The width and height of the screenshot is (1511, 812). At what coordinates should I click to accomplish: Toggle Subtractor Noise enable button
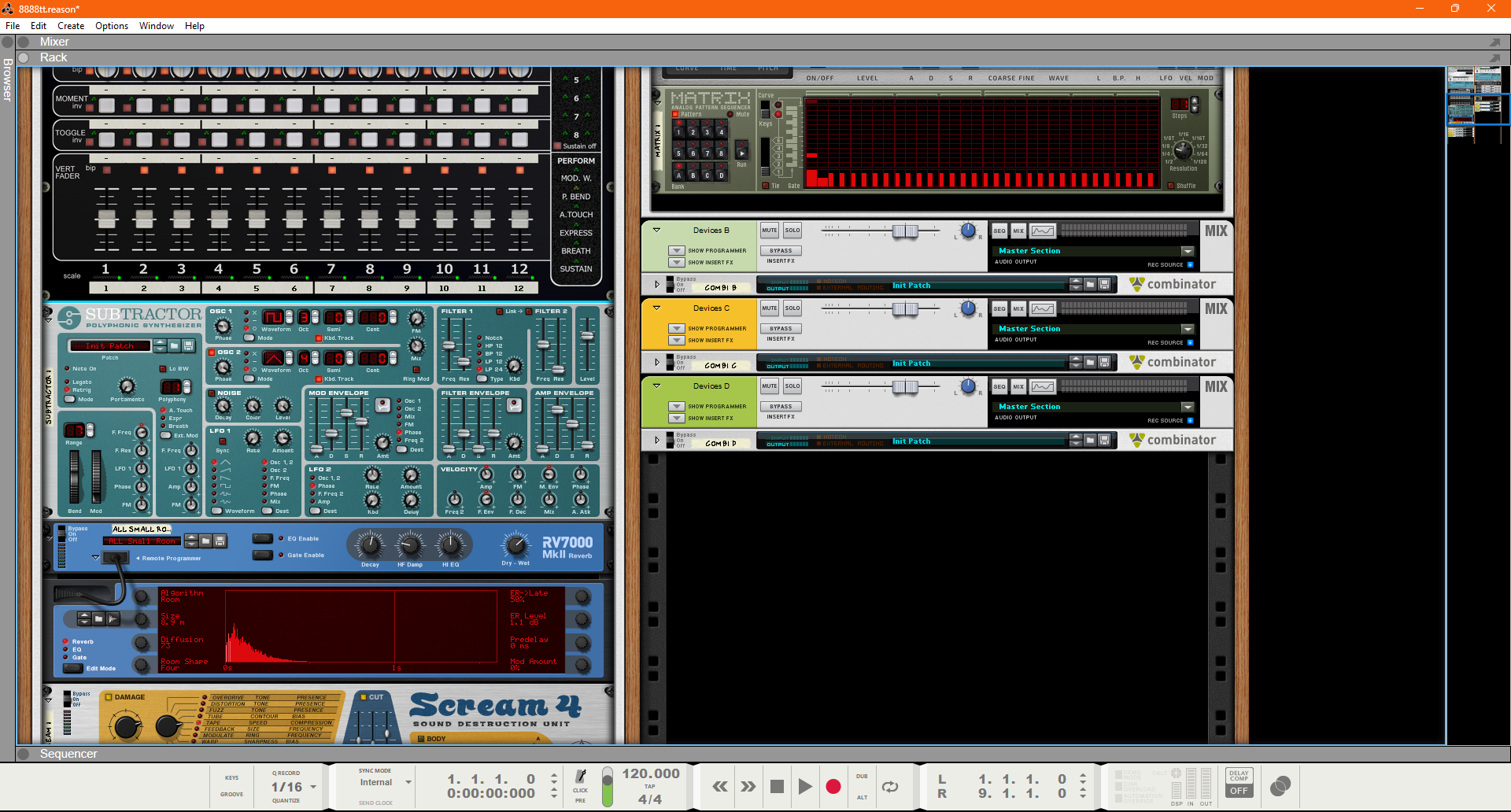tap(212, 393)
